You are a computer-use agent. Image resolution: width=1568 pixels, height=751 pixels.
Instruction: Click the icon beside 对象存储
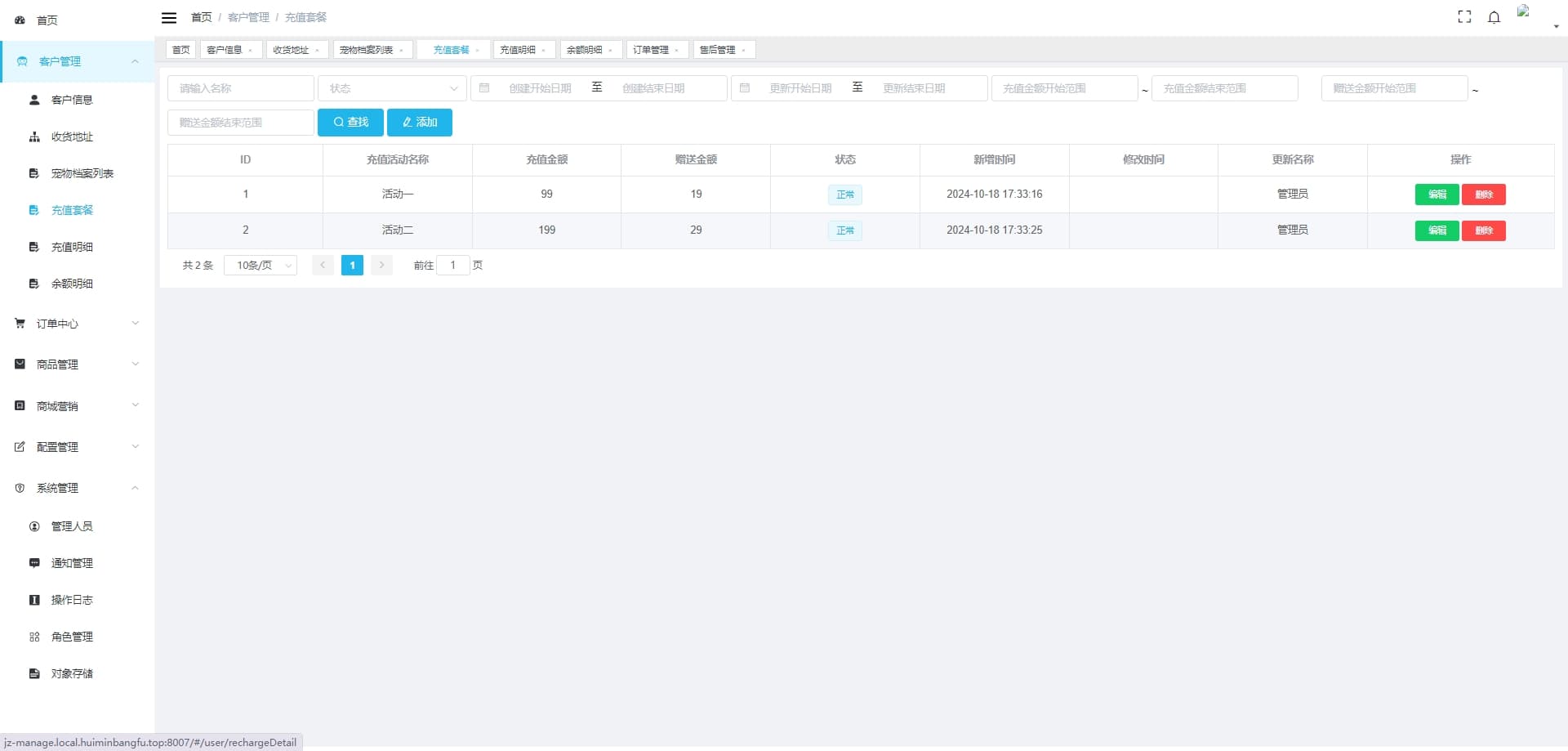pos(34,673)
